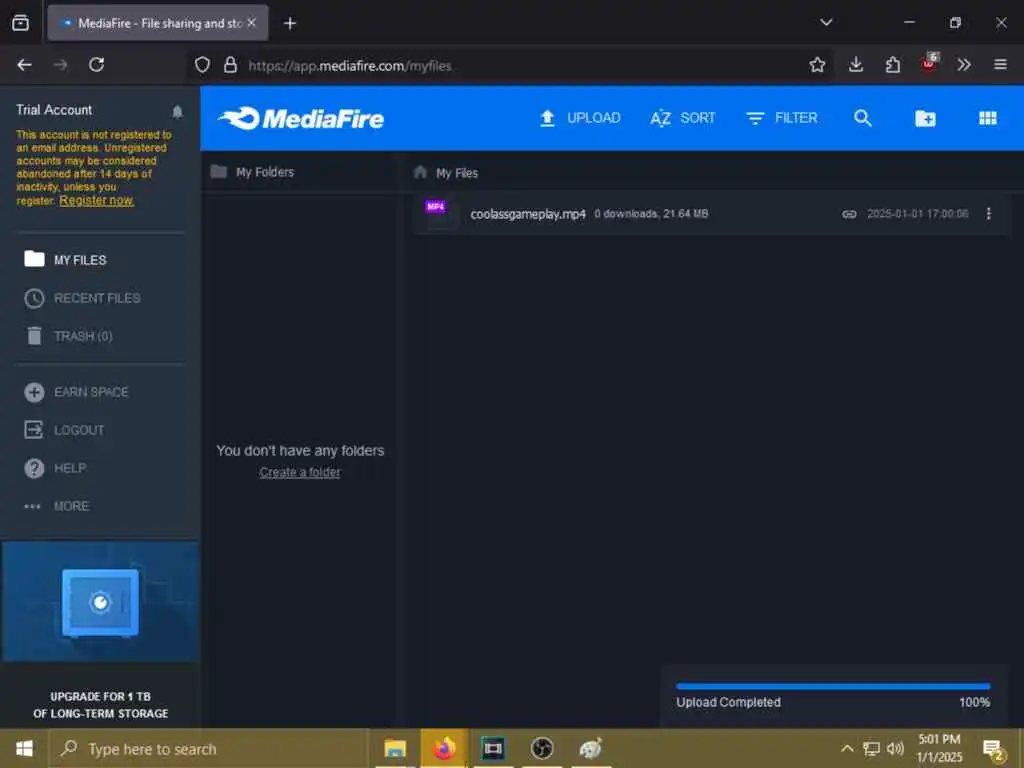Screen dimensions: 1024x768
Task: Copy share link icon for coolassgameplay.mp4
Action: click(849, 214)
